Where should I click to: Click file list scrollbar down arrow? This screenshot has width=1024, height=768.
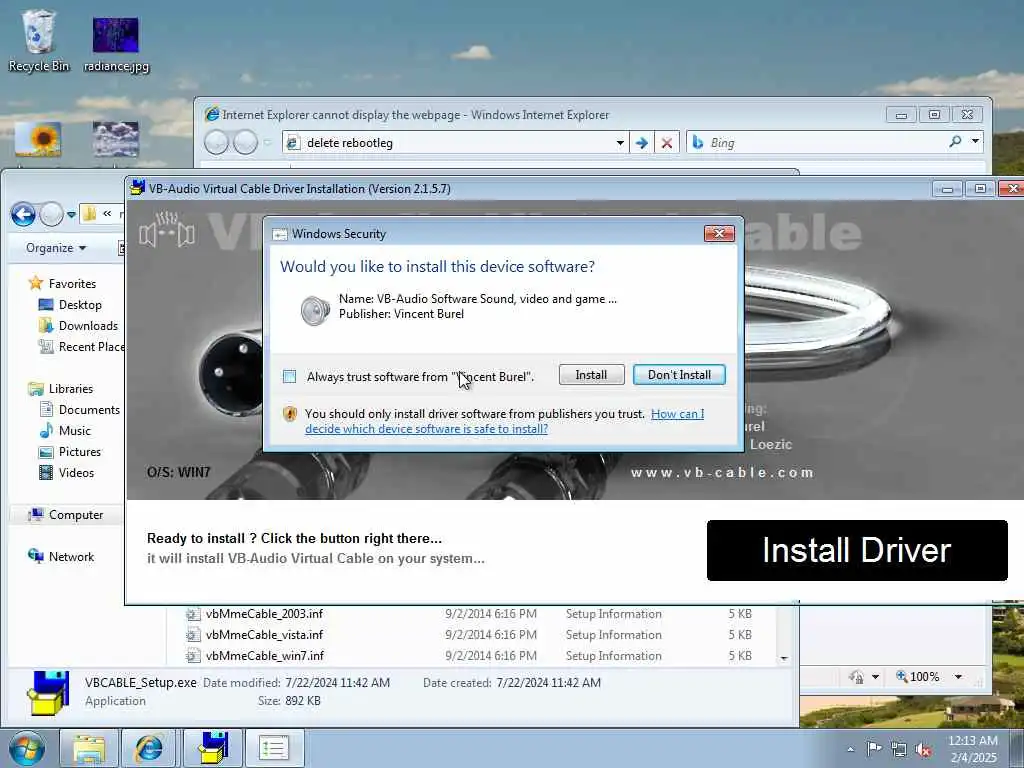click(x=784, y=658)
